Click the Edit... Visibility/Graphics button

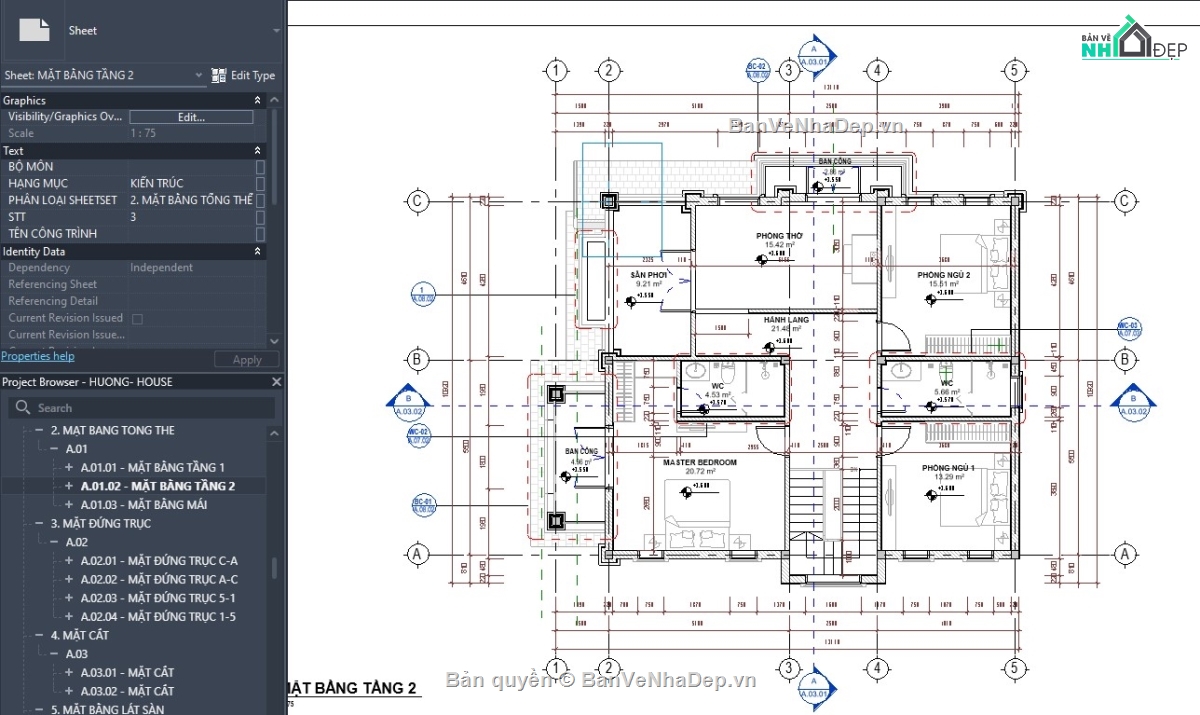point(191,117)
